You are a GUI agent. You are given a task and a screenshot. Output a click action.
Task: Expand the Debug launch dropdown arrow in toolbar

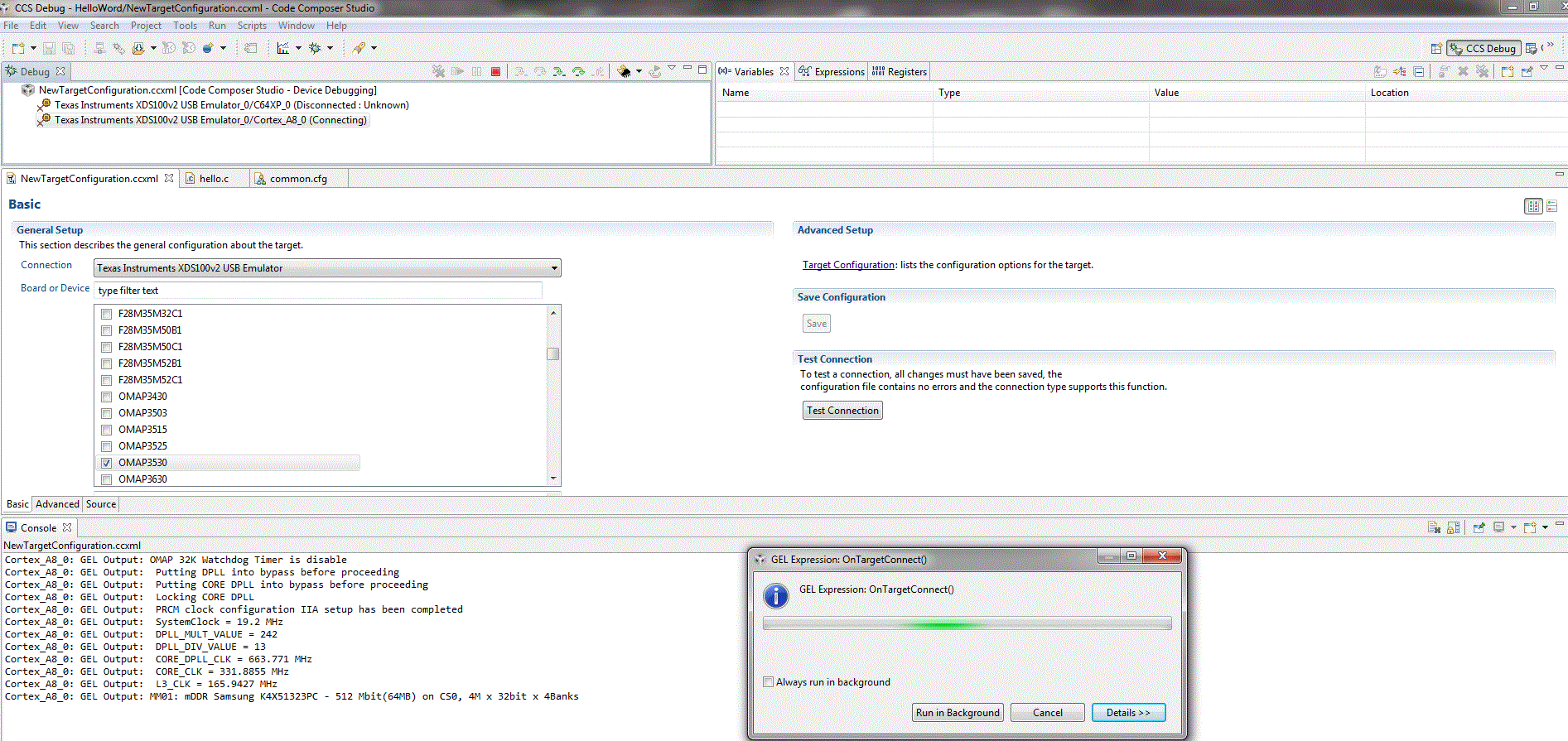click(x=330, y=48)
